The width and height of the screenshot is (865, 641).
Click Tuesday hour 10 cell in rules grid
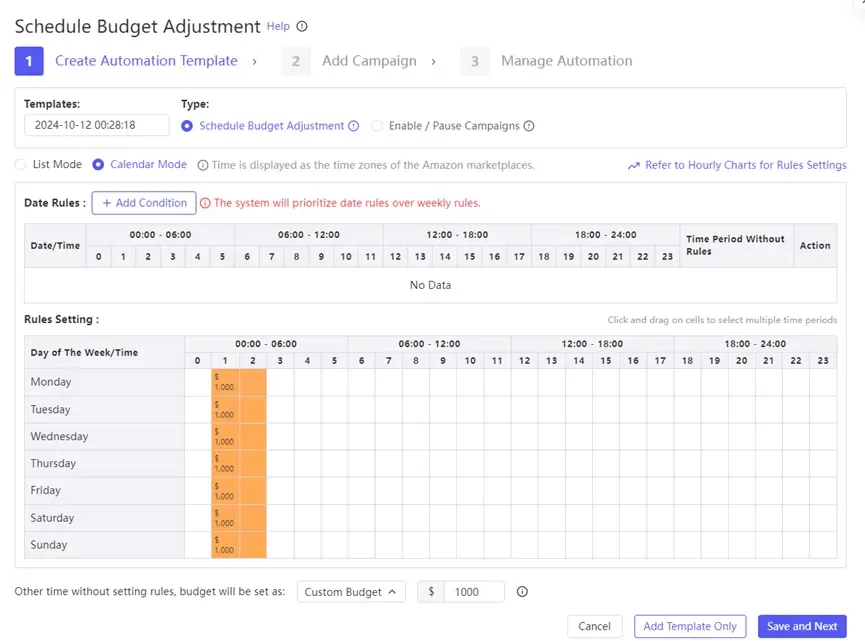[470, 409]
